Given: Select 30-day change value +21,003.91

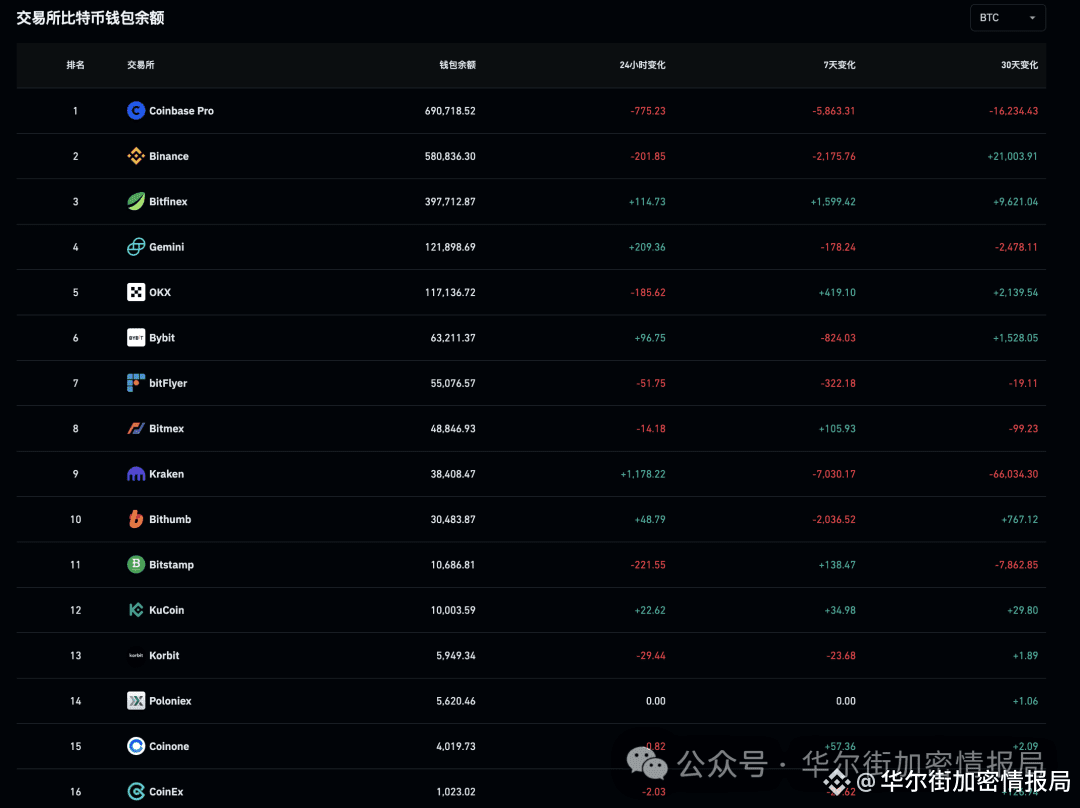Looking at the screenshot, I should tap(1012, 156).
